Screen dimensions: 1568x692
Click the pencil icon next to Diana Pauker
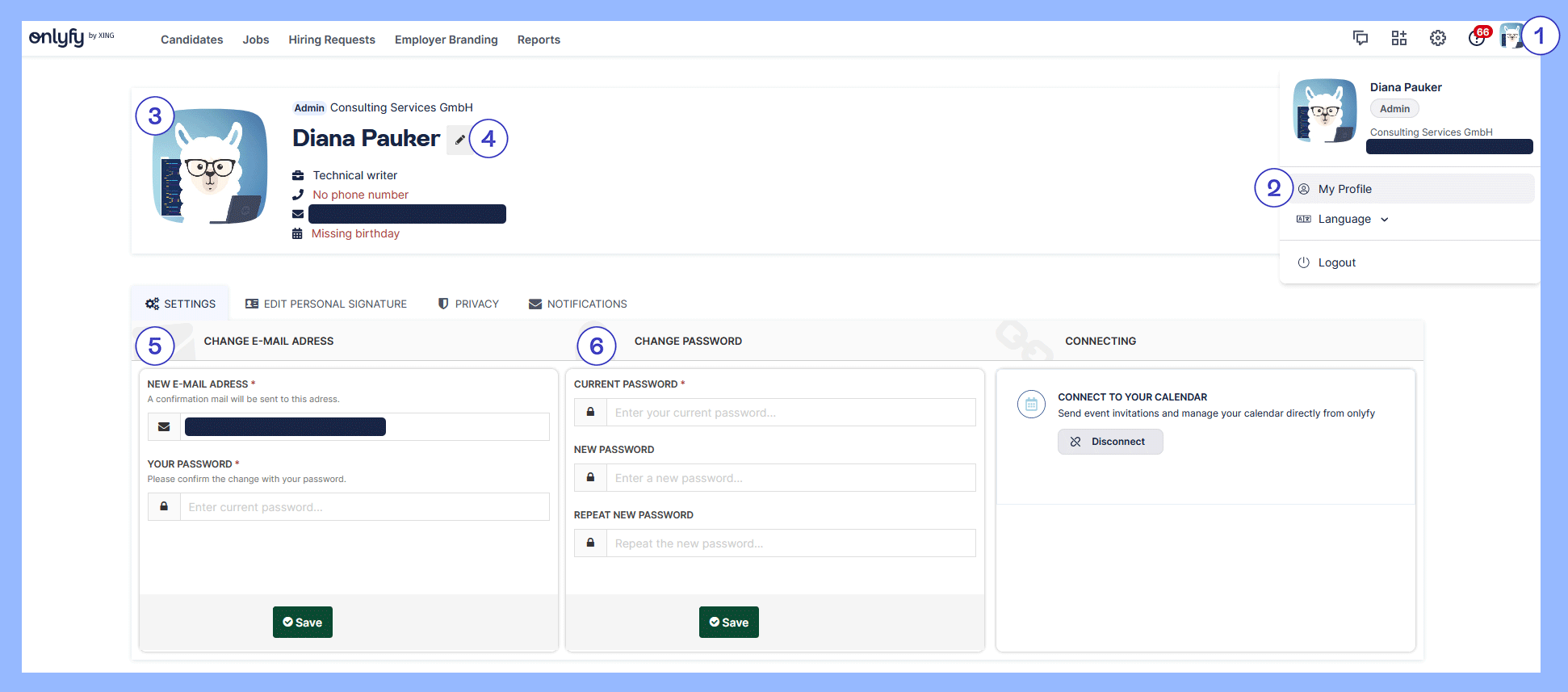[x=459, y=140]
